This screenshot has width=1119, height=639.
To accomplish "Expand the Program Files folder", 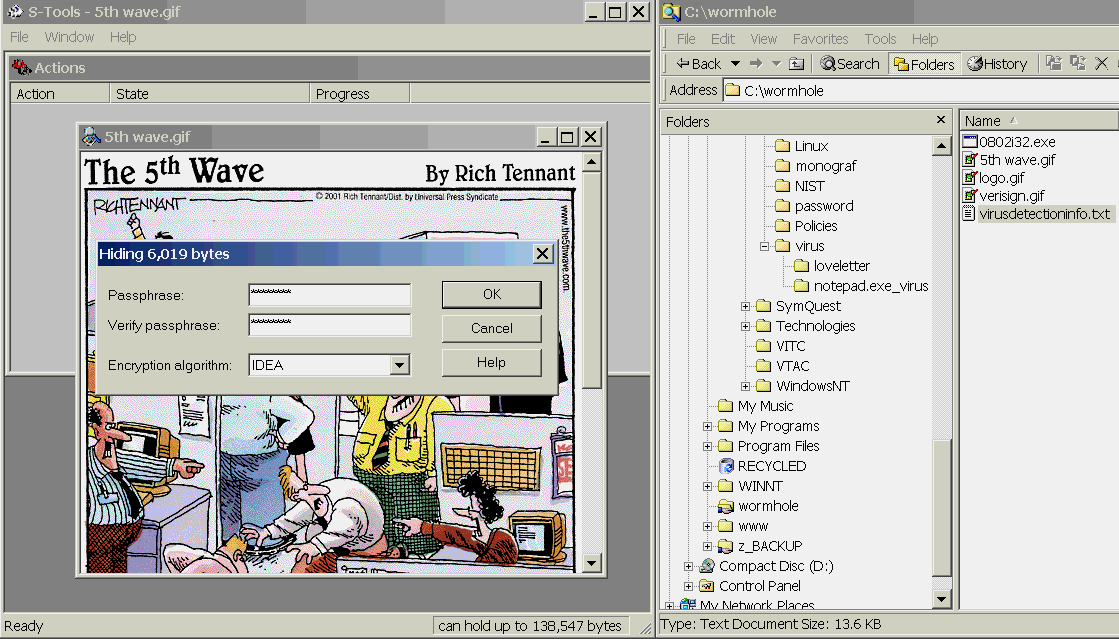I will (707, 446).
